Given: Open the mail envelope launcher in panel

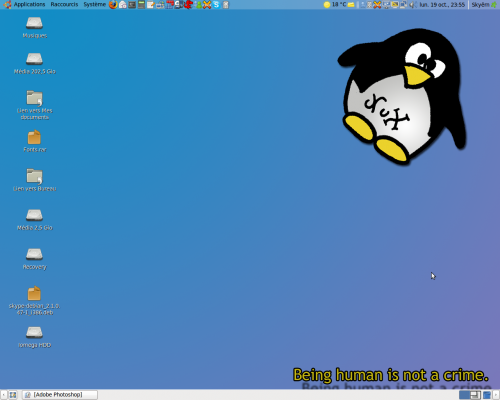Looking at the screenshot, I should click(123, 5).
